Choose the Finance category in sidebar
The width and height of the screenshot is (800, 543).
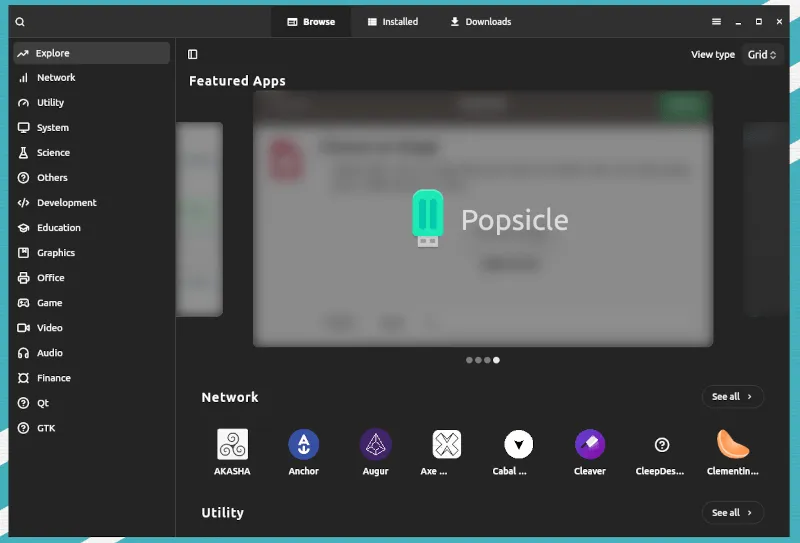tap(54, 378)
